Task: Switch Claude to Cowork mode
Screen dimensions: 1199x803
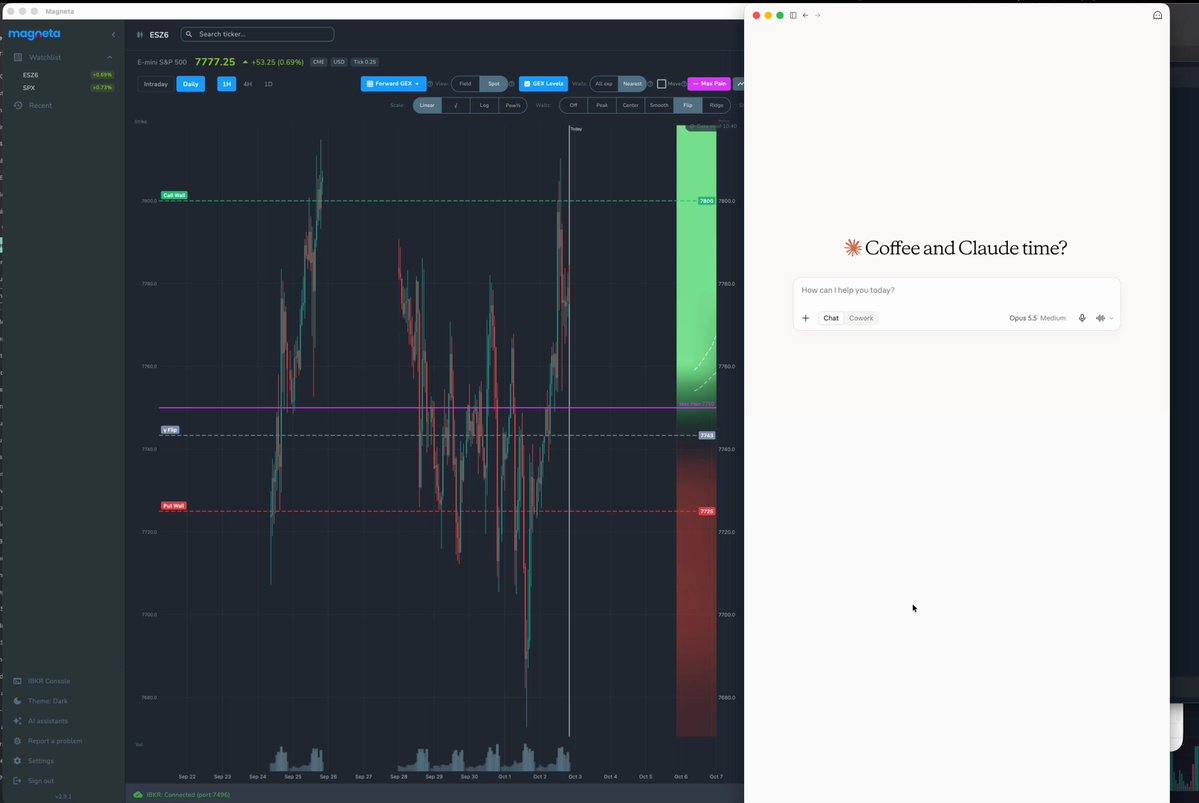Action: (x=861, y=318)
